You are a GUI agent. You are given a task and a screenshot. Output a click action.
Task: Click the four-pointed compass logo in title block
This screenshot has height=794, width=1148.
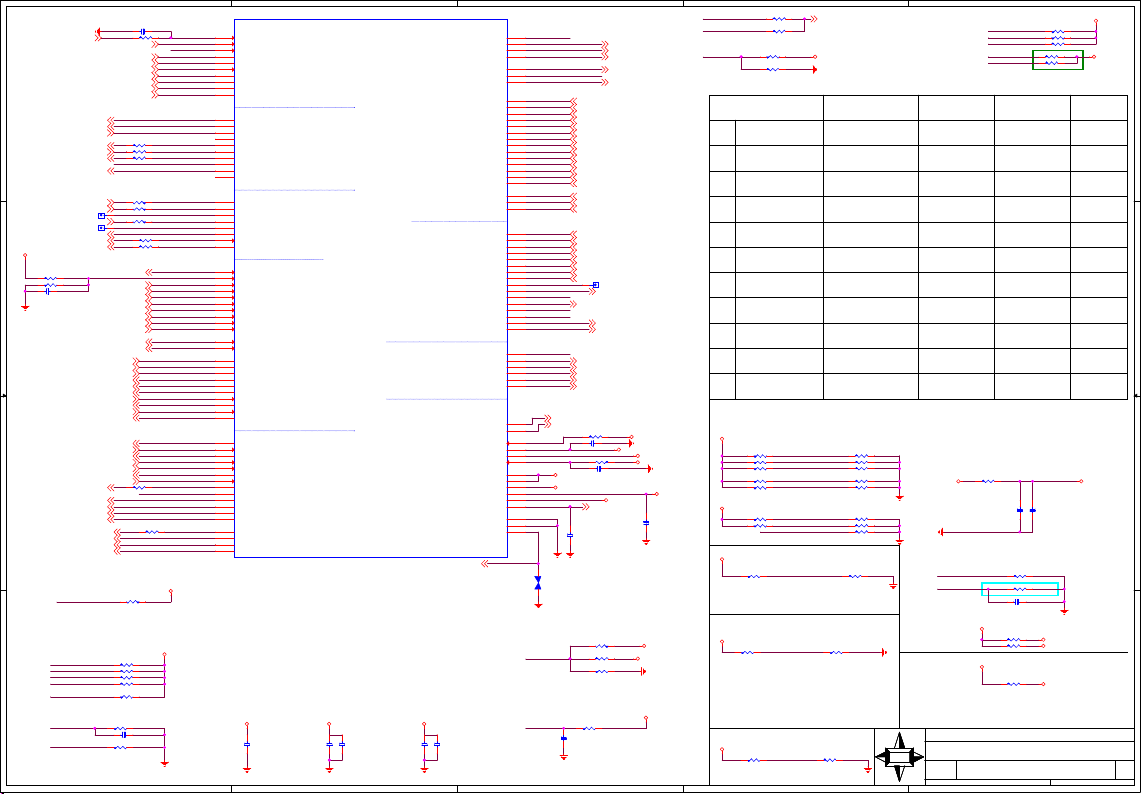900,757
